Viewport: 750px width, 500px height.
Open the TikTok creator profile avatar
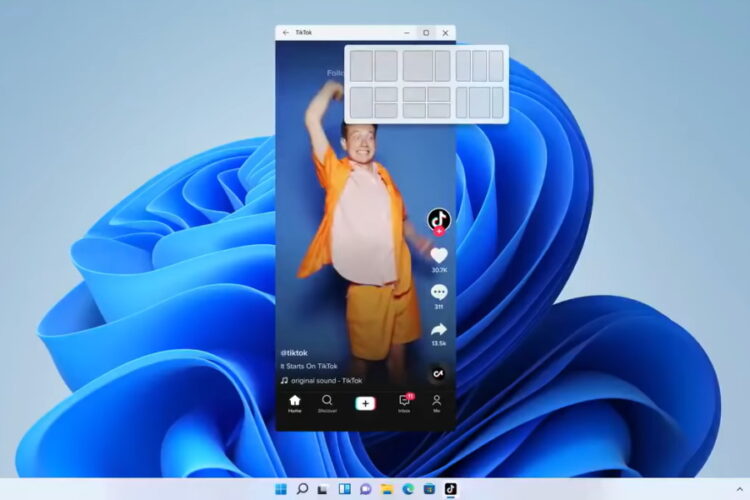coord(439,220)
